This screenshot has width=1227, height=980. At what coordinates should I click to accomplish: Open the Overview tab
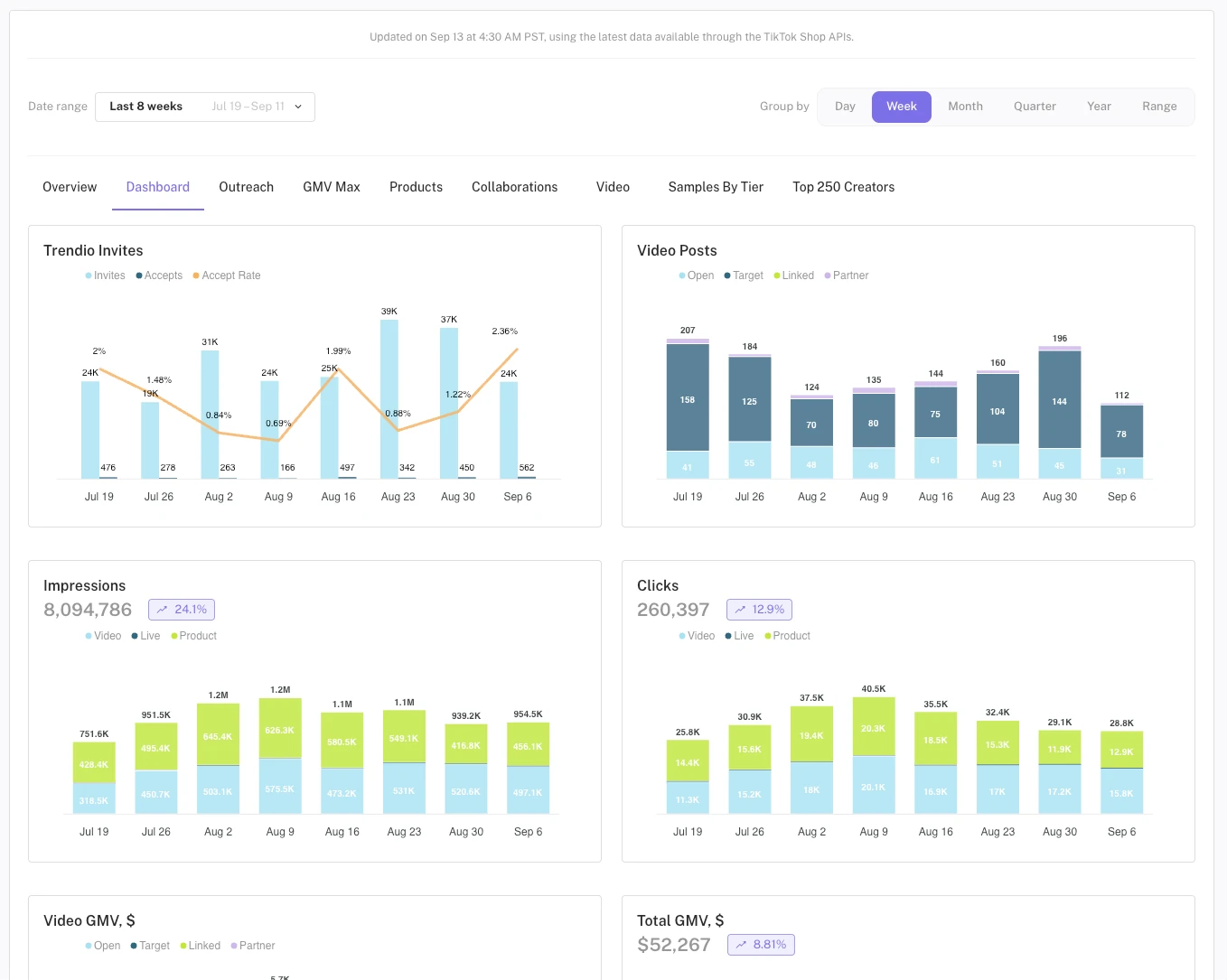(70, 187)
